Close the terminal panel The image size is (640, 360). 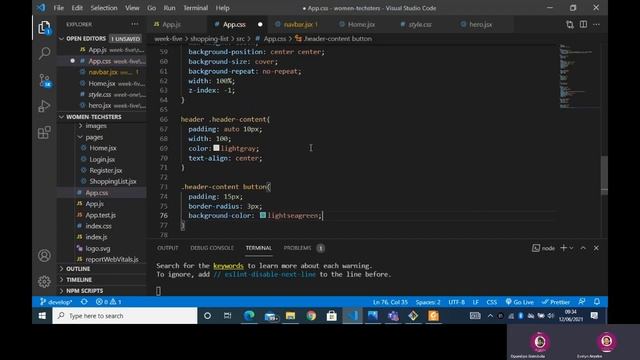[596, 248]
